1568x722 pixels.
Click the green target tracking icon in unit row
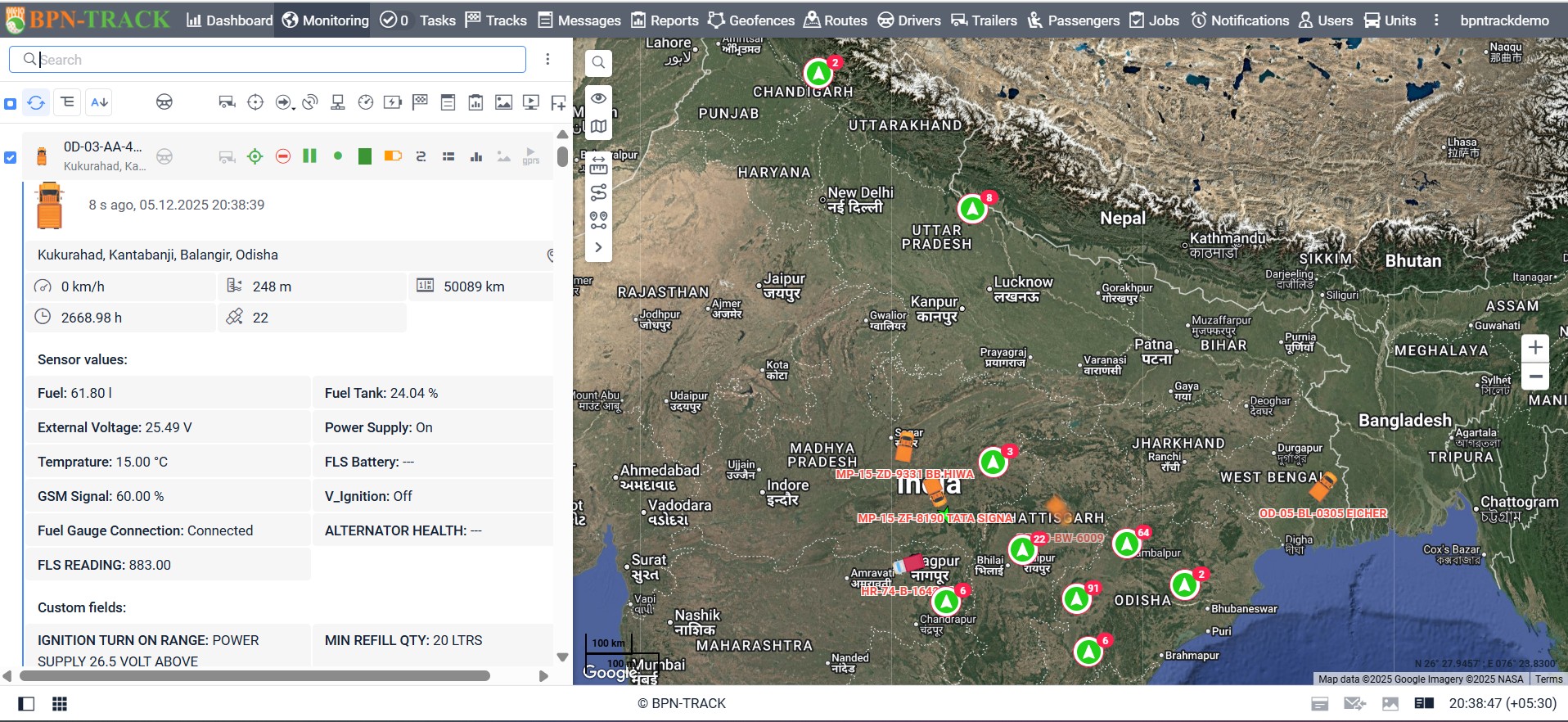coord(255,156)
